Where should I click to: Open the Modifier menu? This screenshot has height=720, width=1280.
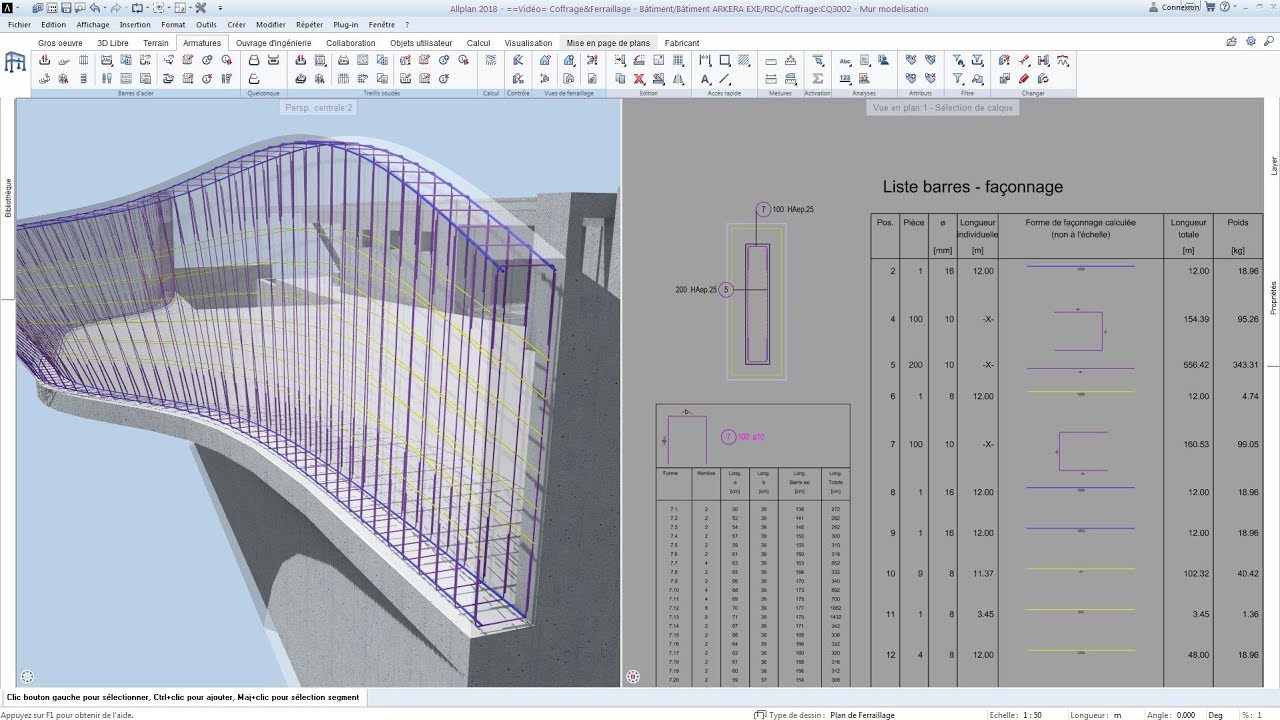point(271,24)
